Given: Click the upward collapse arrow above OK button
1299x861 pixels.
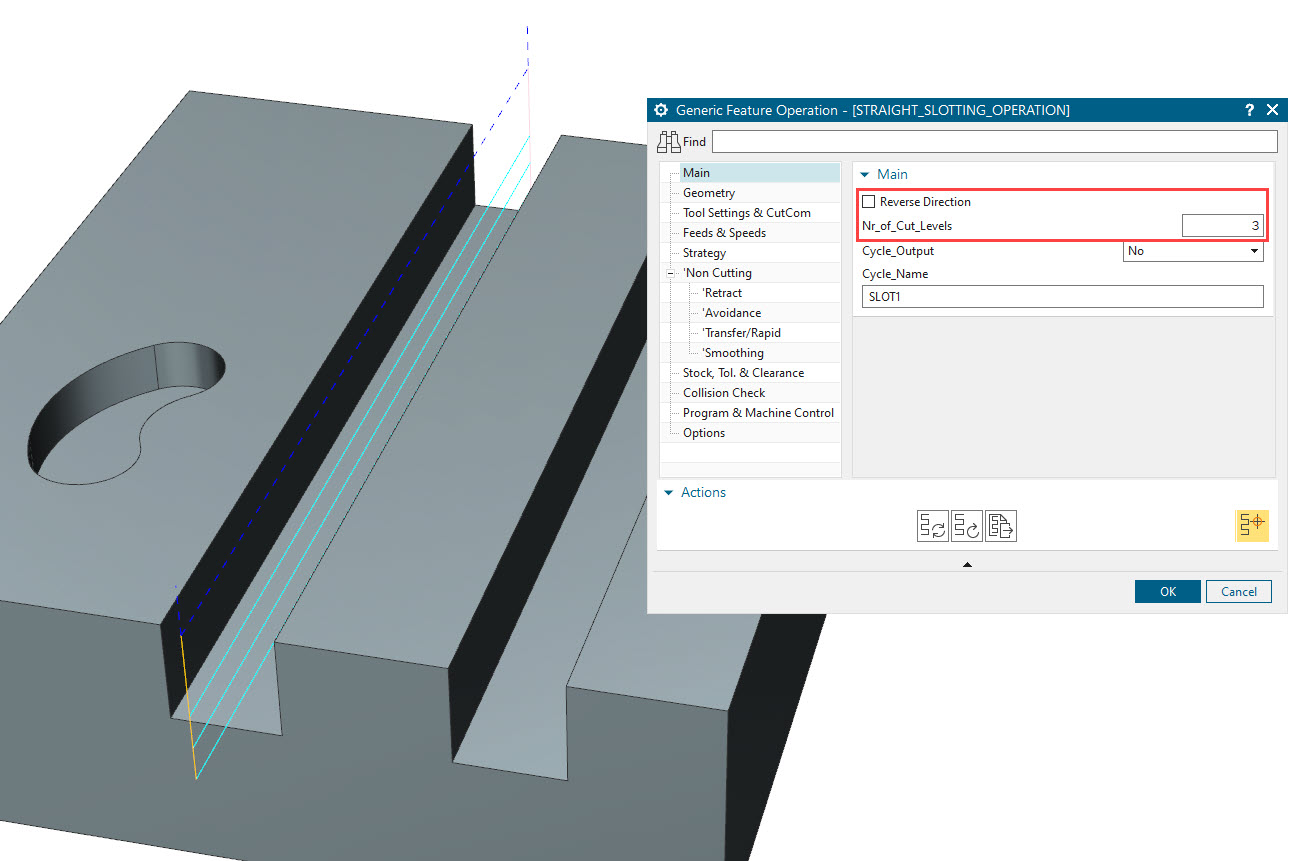Looking at the screenshot, I should coord(966,564).
